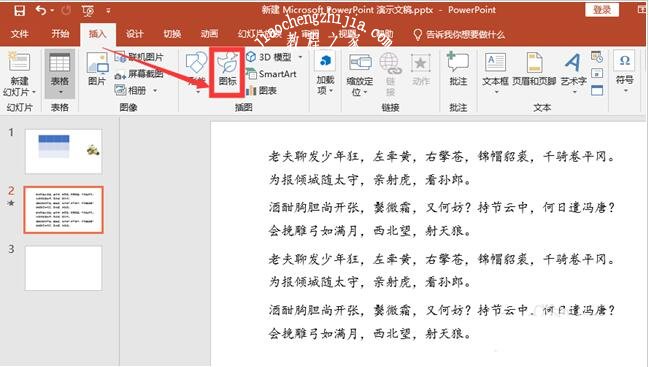The height and width of the screenshot is (367, 649).
Task: Click the 动作 action icon
Action: tap(421, 69)
